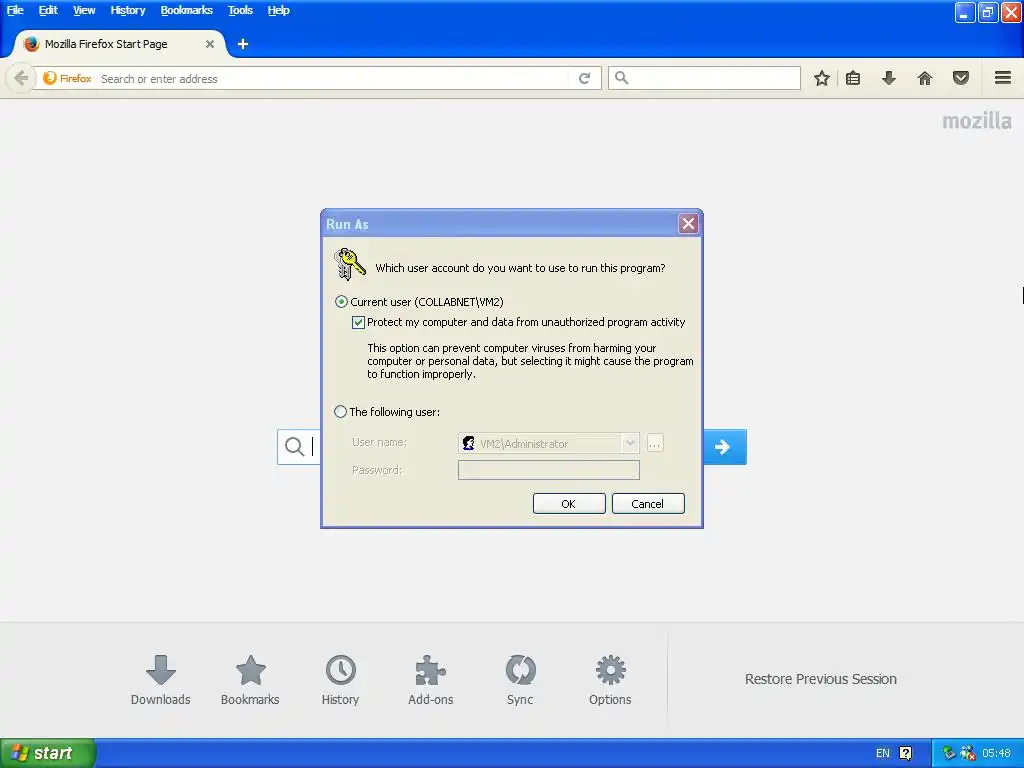Select The following user radio option
This screenshot has height=768, width=1024.
click(340, 411)
